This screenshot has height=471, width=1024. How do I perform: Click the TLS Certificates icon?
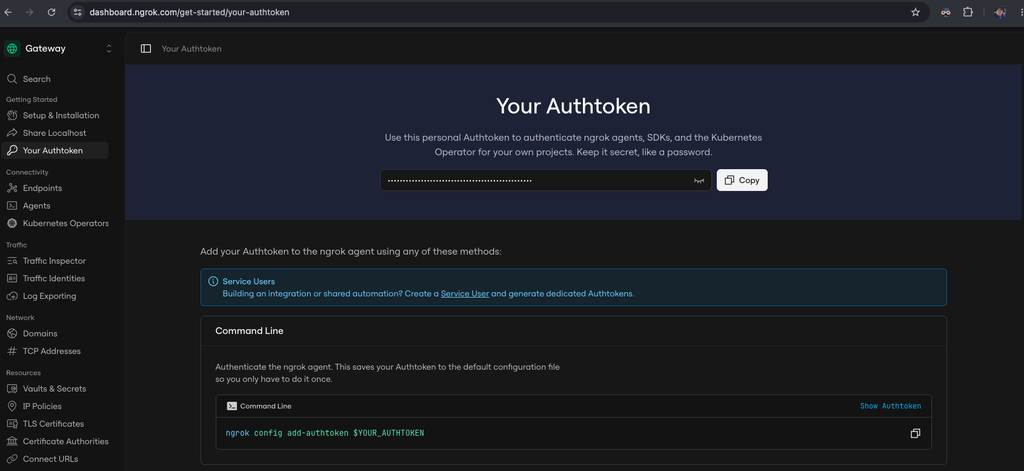click(x=12, y=424)
